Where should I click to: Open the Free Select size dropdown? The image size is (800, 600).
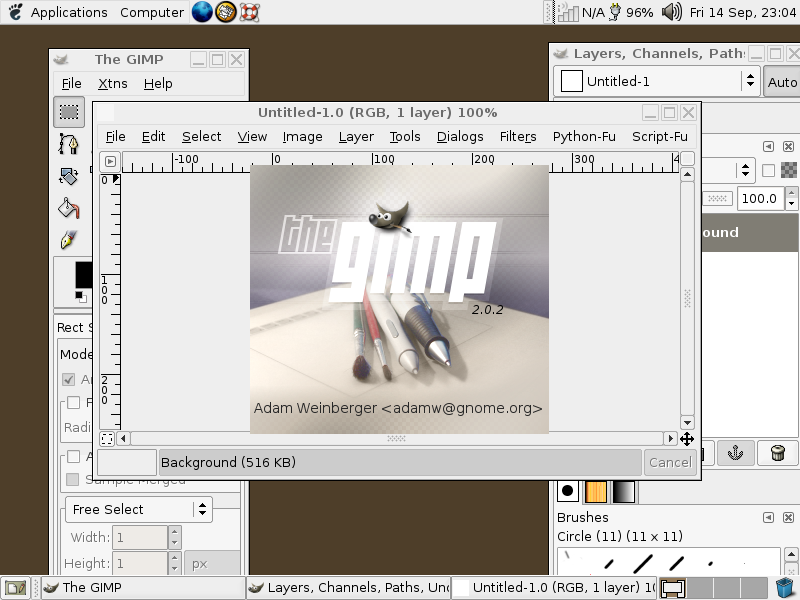(x=139, y=509)
